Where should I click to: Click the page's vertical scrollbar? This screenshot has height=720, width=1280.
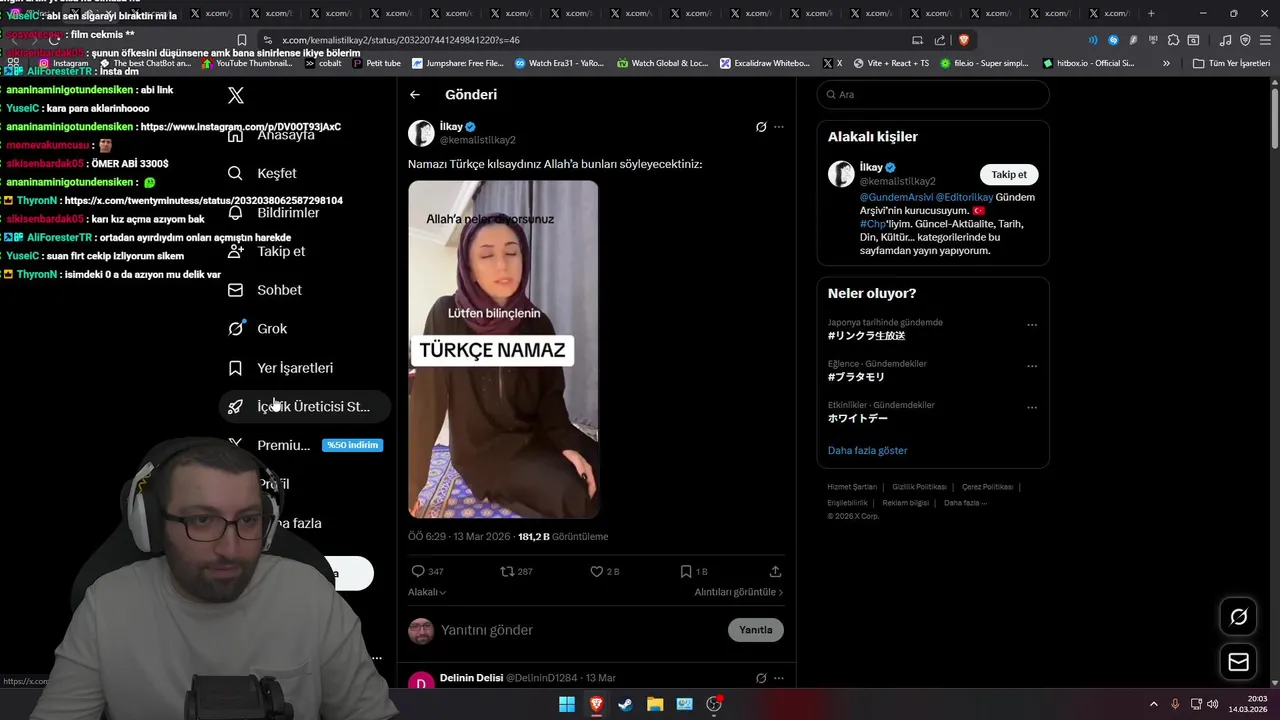coord(1274,120)
